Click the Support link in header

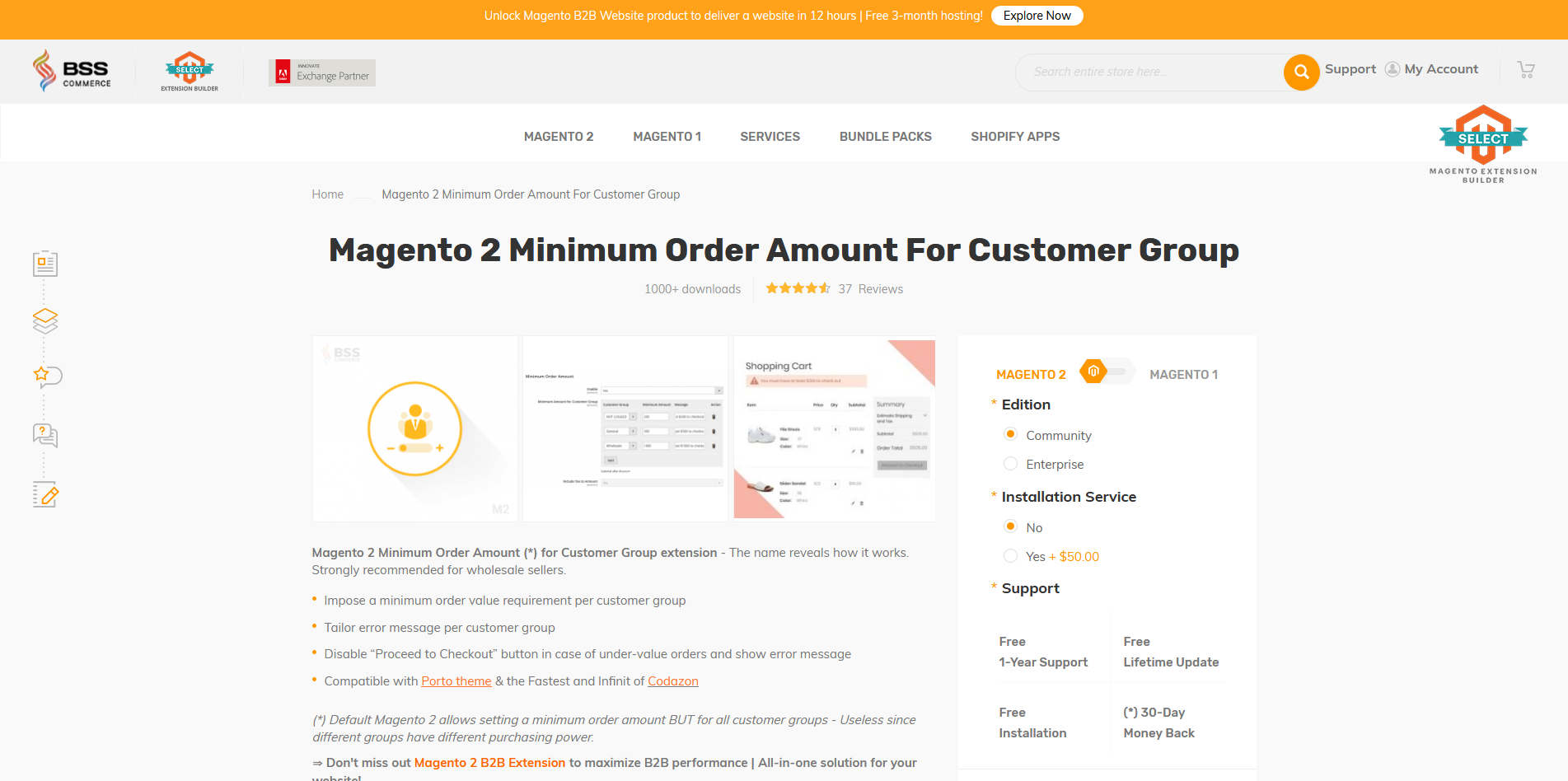pos(1350,69)
